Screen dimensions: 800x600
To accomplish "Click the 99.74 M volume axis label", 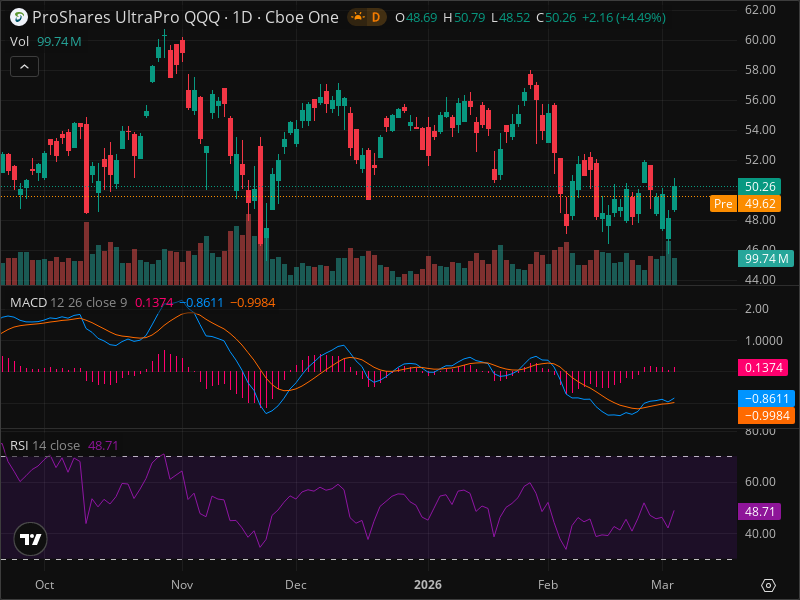I will click(x=766, y=259).
